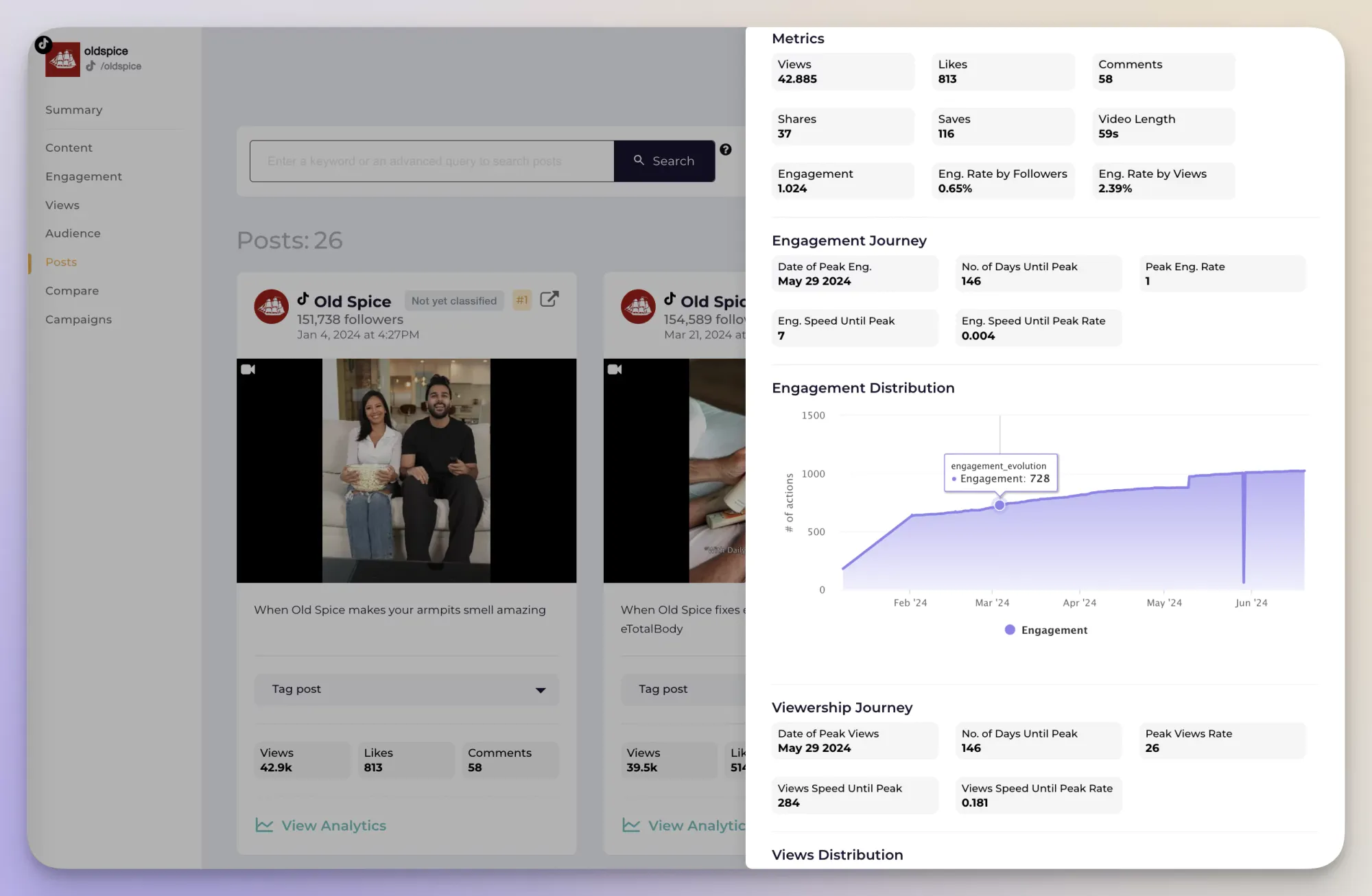Open View Analytics for second post
Image resolution: width=1372 pixels, height=896 pixels.
tap(683, 825)
